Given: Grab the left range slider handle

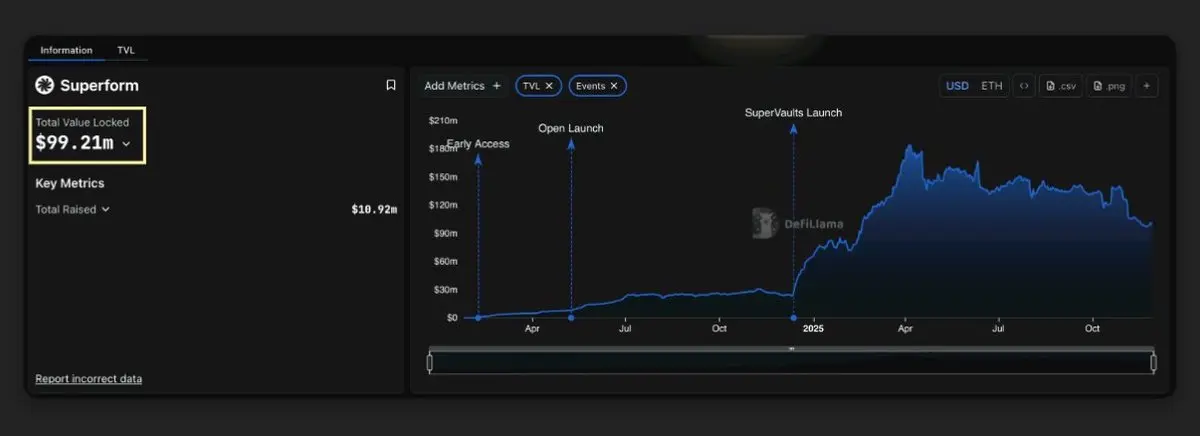Looking at the screenshot, I should click(x=430, y=361).
